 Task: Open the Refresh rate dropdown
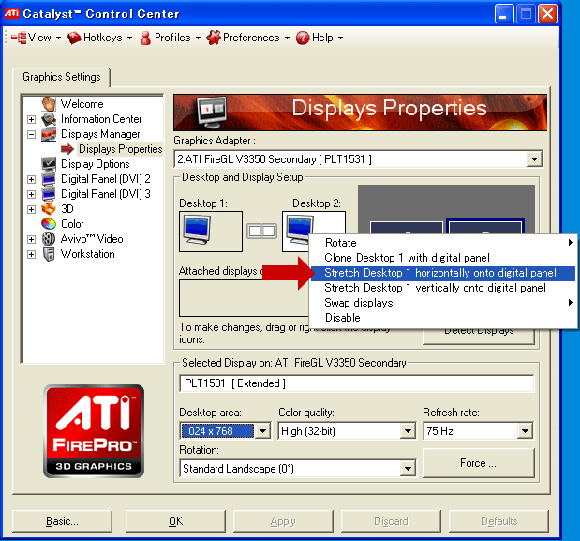coord(525,431)
